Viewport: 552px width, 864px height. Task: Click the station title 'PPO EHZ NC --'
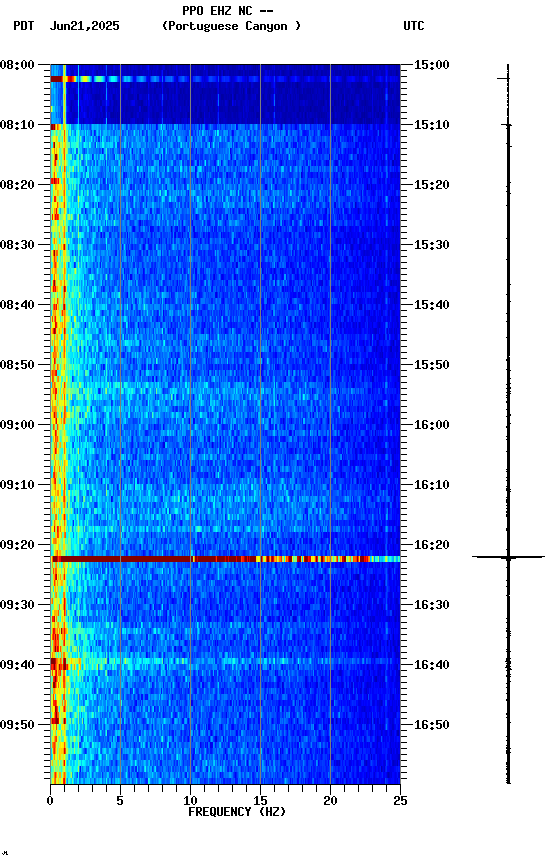pyautogui.click(x=228, y=11)
